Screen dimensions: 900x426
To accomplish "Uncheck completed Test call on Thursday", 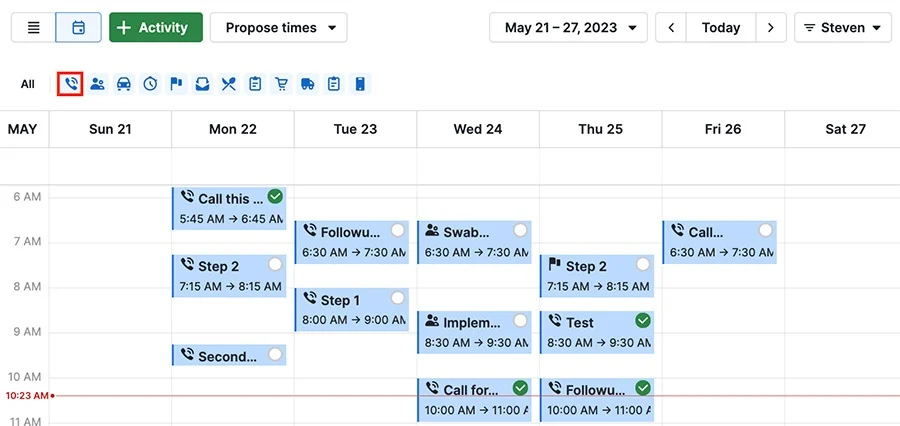I will (643, 320).
